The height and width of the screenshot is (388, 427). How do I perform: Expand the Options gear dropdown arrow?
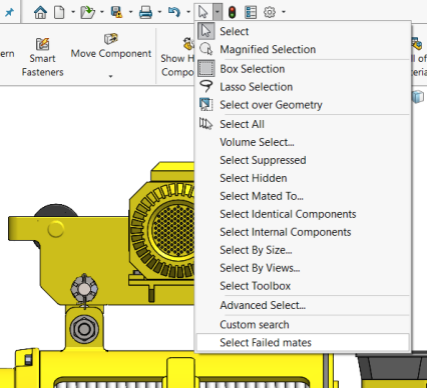[x=284, y=12]
